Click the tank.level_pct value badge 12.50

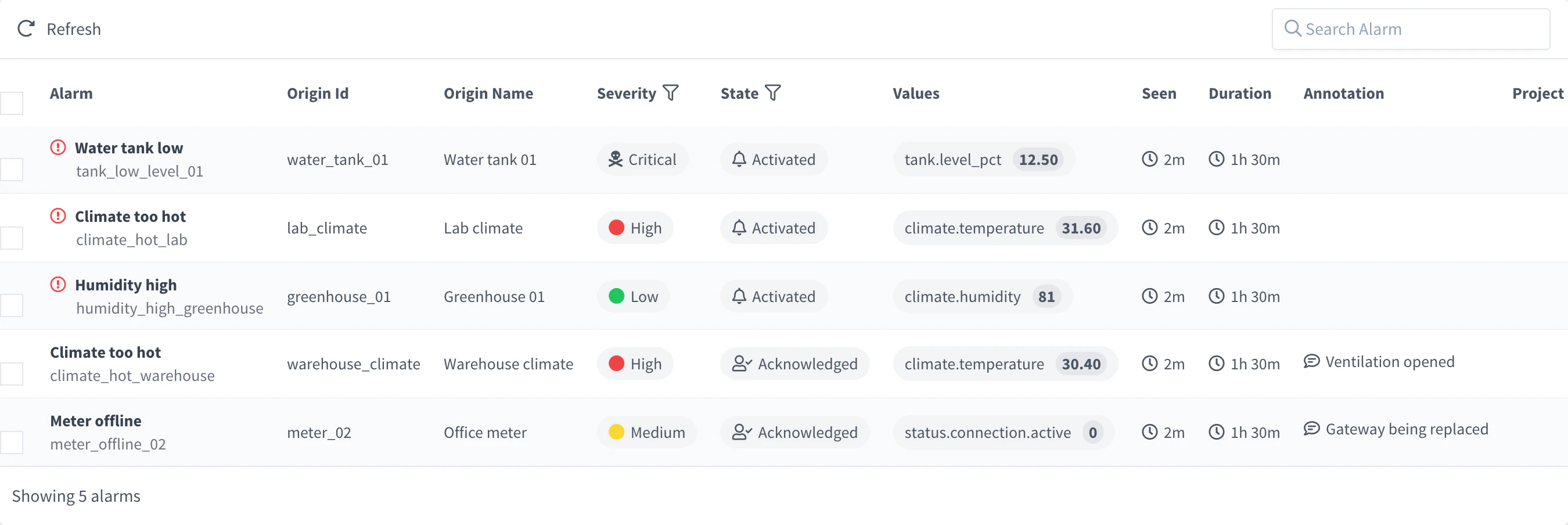pyautogui.click(x=1038, y=159)
